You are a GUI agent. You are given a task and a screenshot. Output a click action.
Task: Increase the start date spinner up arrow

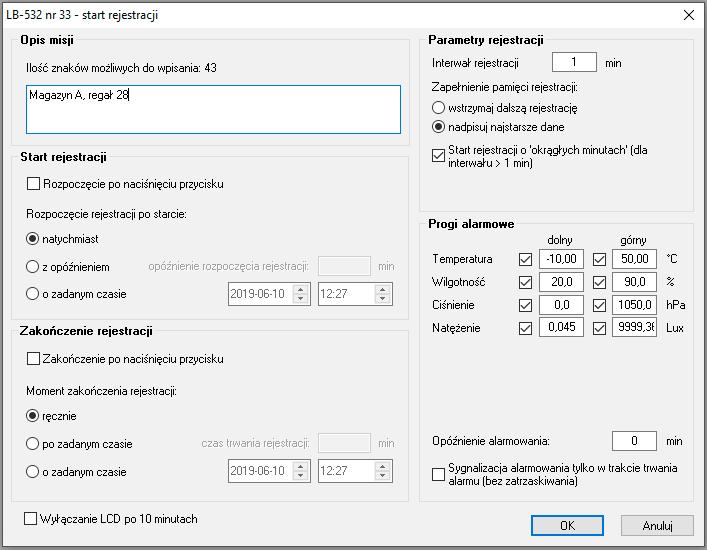click(300, 289)
